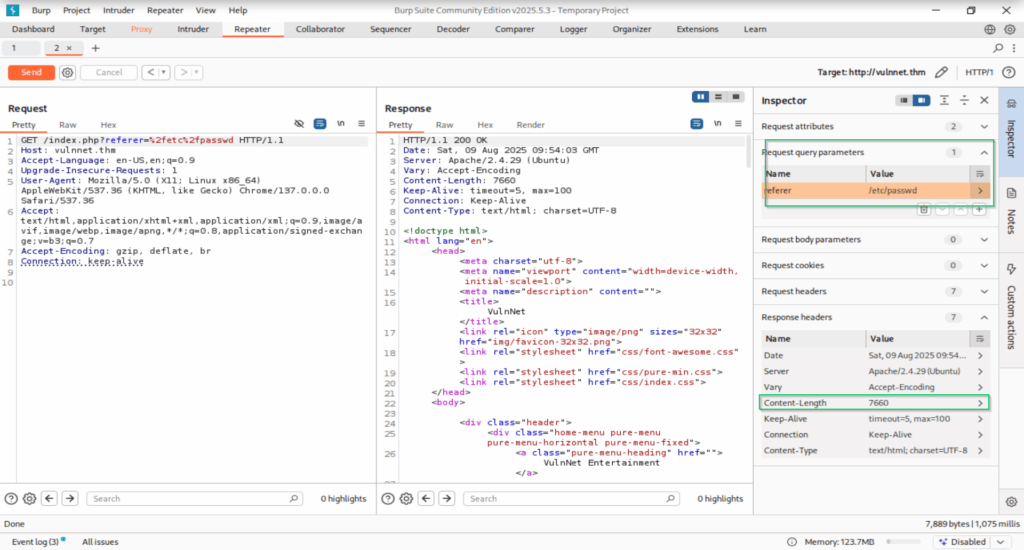Toggle word wrap in Response panel

(x=697, y=123)
